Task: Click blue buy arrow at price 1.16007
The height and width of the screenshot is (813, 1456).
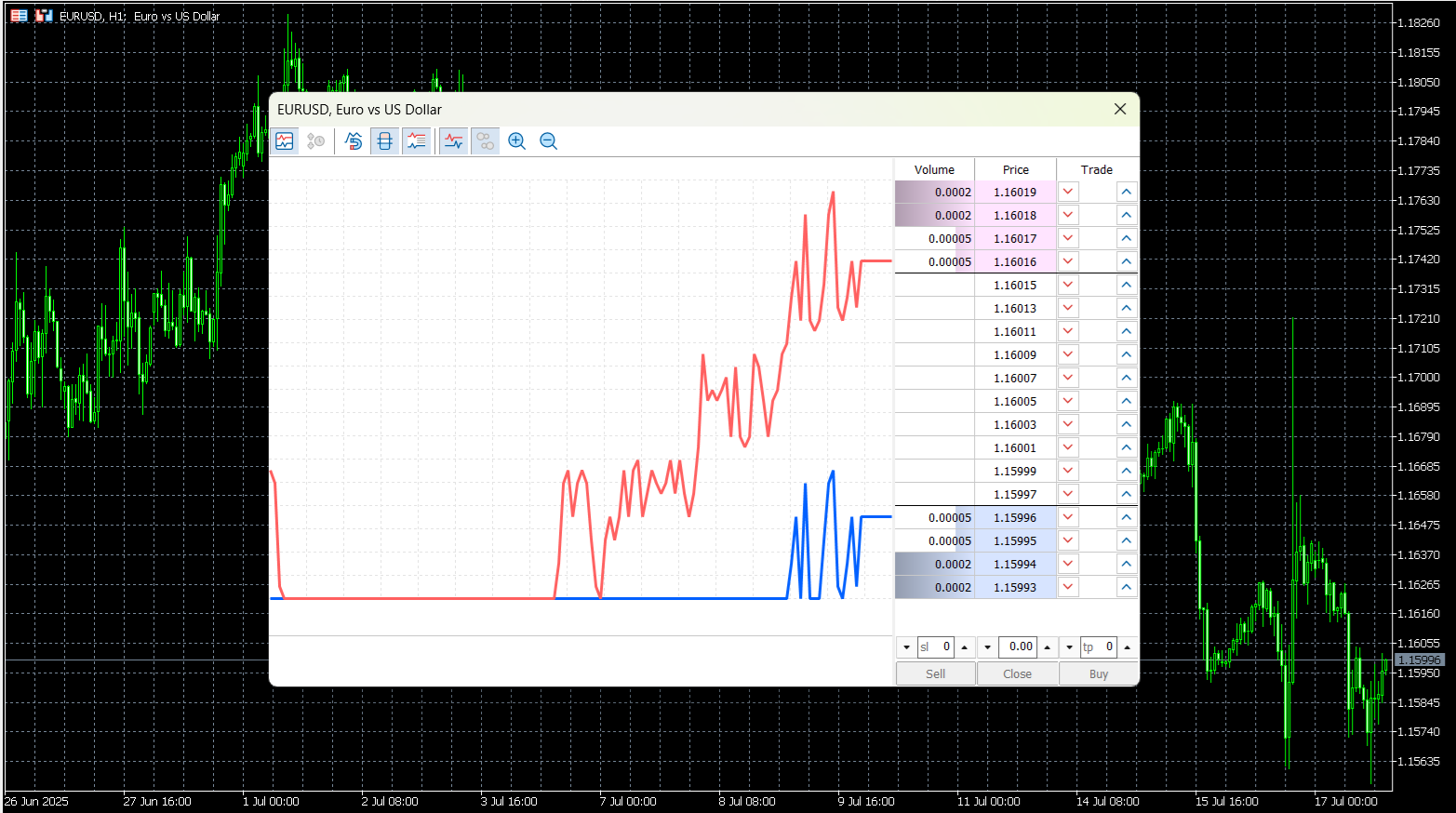Action: (x=1127, y=378)
